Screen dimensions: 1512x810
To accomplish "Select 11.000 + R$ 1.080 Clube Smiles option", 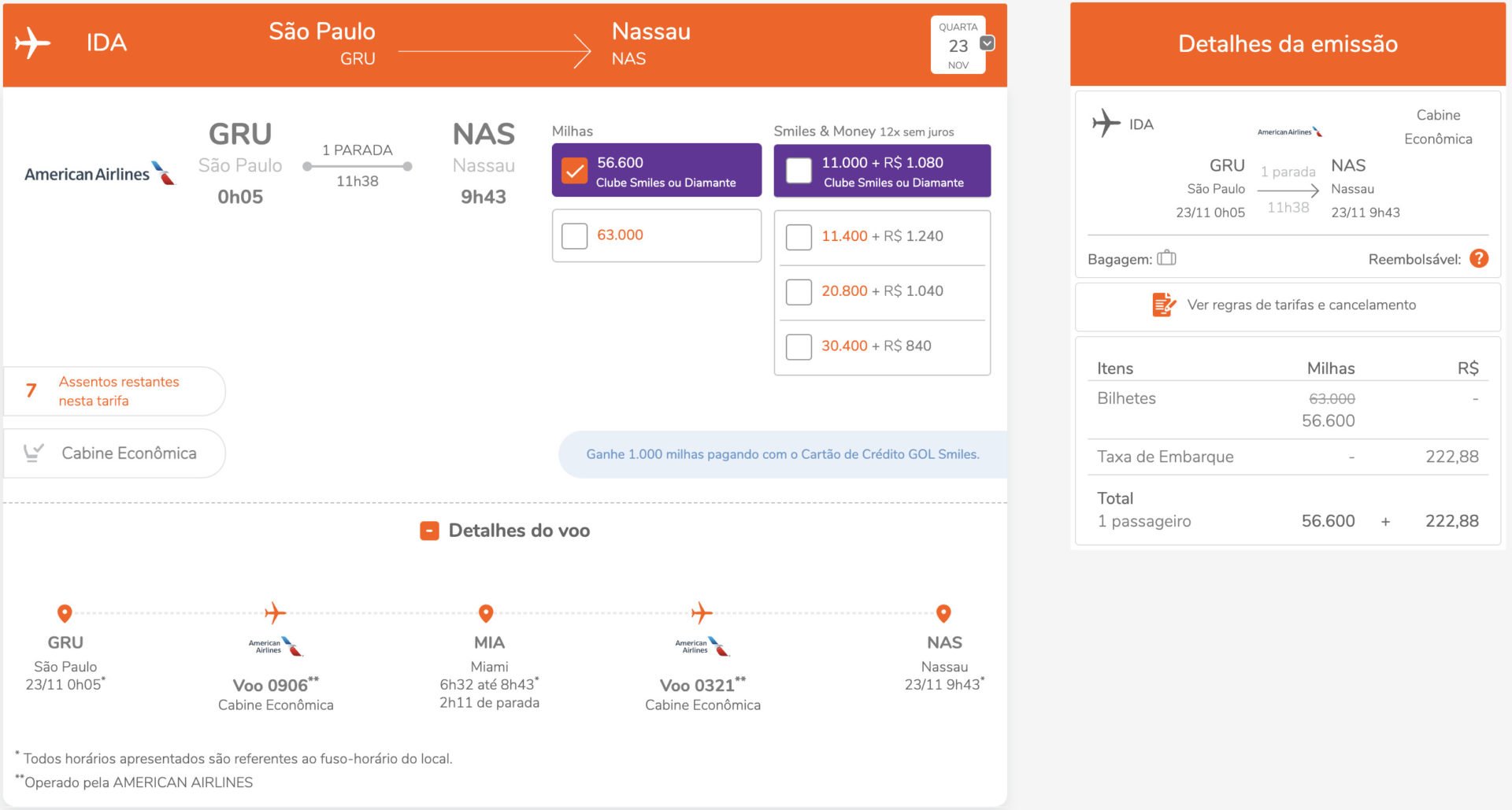I will [x=799, y=171].
